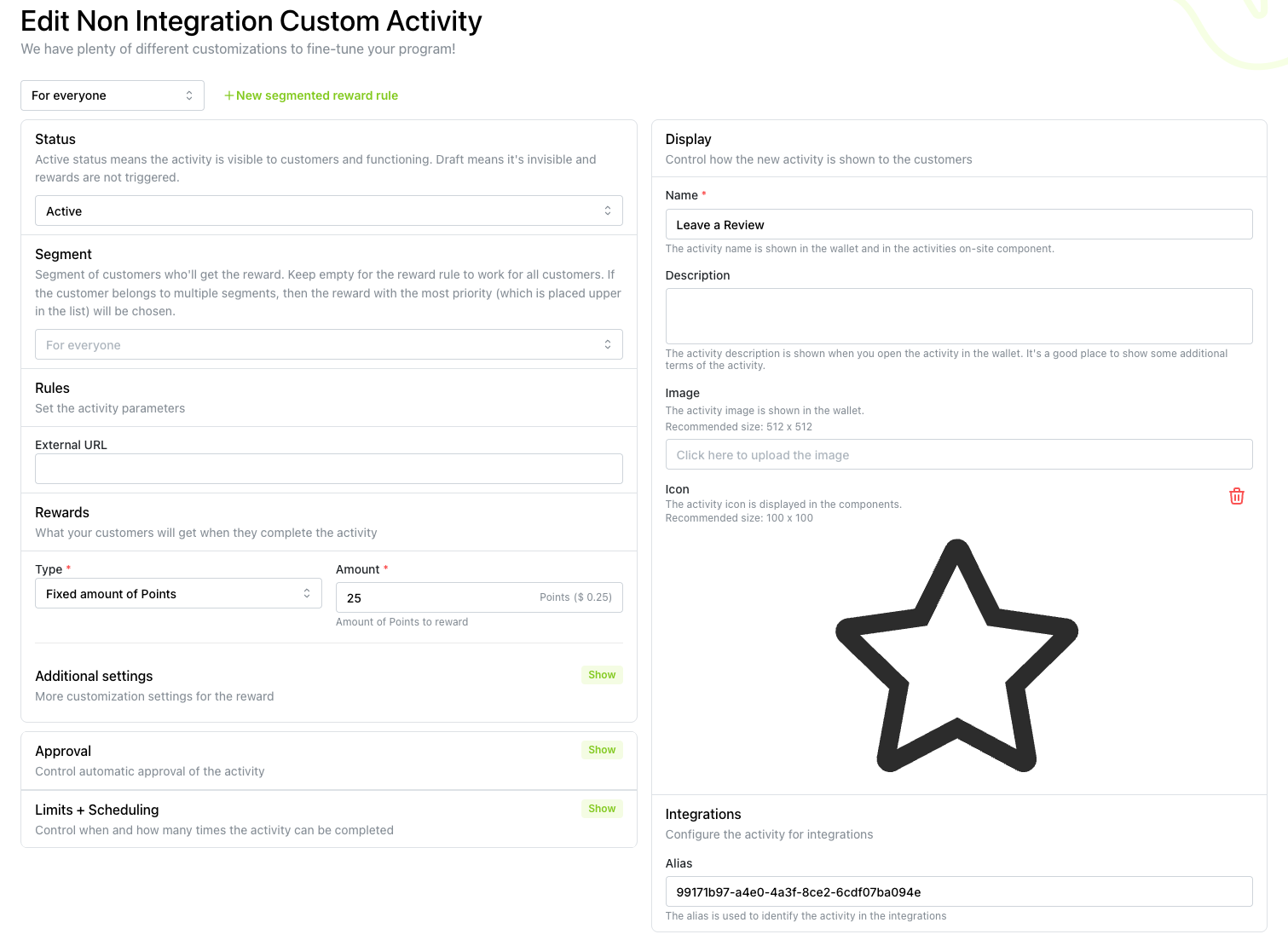Click plus icon for new segmented reward rule

click(228, 95)
